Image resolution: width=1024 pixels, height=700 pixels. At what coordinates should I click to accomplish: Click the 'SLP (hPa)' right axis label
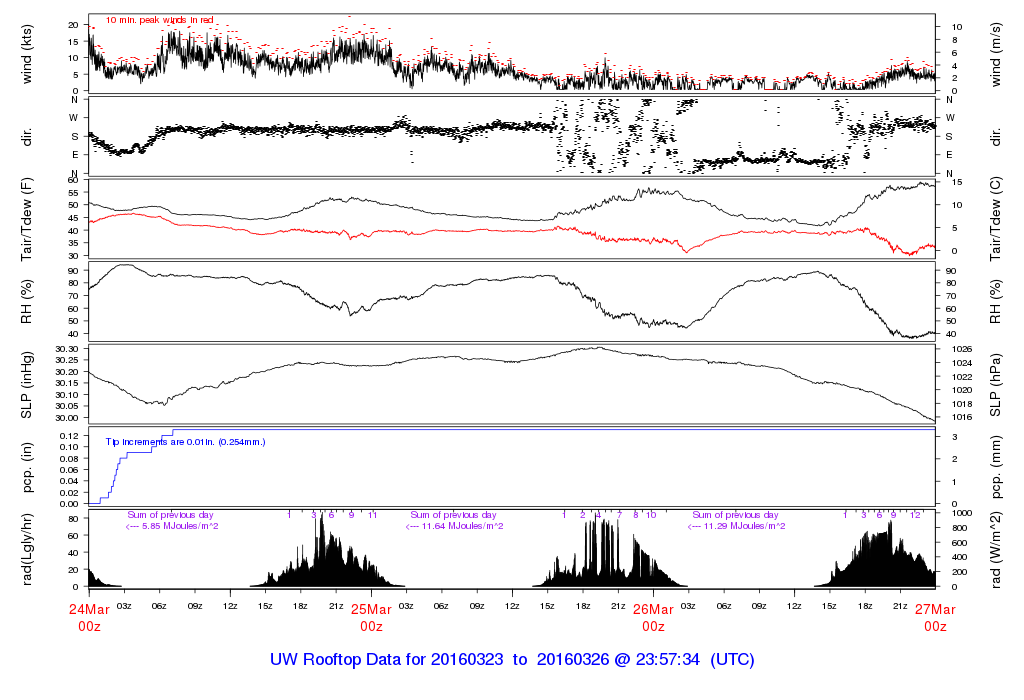pos(997,383)
